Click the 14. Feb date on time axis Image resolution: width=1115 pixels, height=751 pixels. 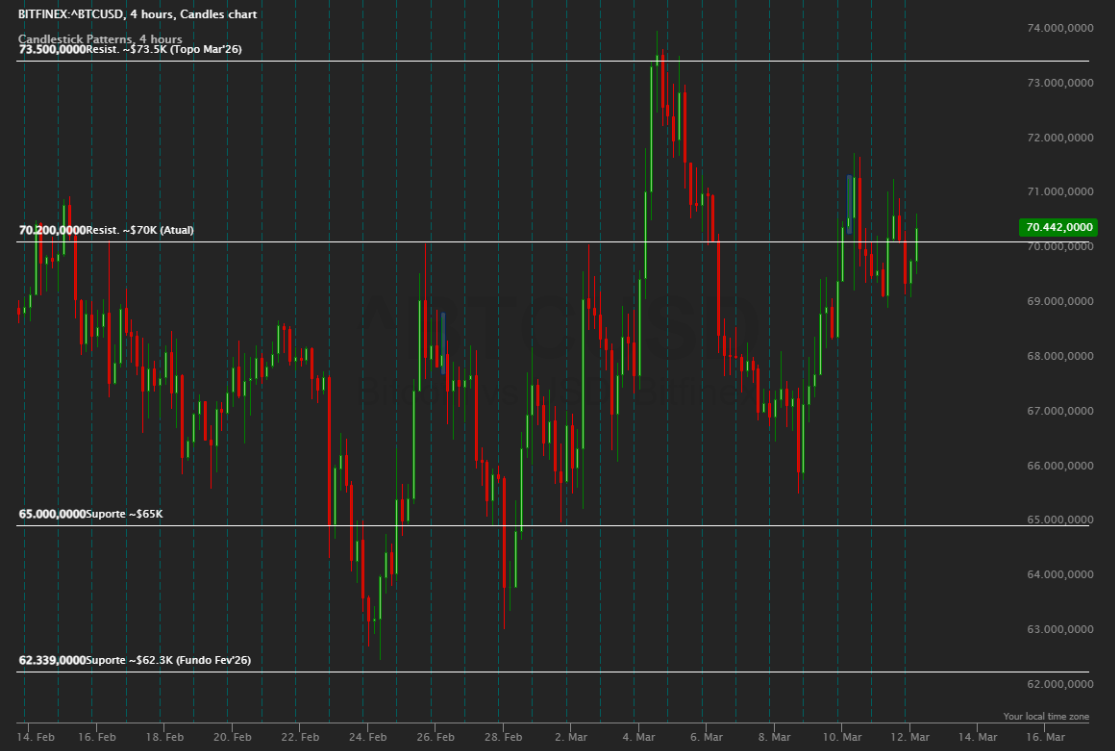coord(35,737)
